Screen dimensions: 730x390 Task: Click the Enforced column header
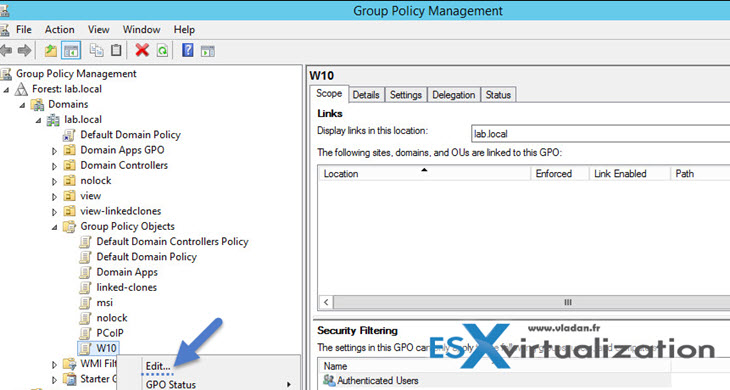560,174
